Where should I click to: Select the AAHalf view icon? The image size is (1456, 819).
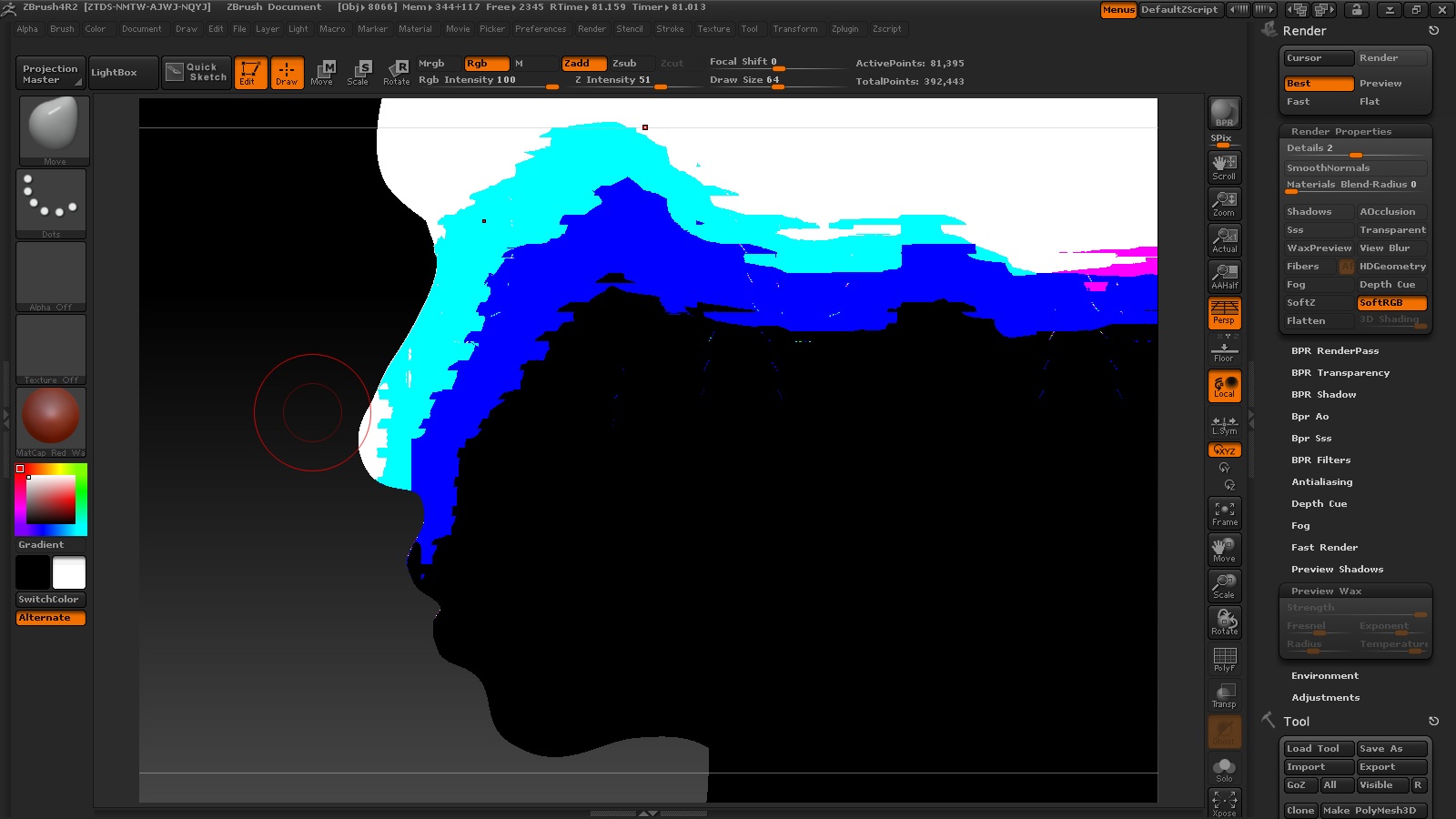pyautogui.click(x=1224, y=277)
